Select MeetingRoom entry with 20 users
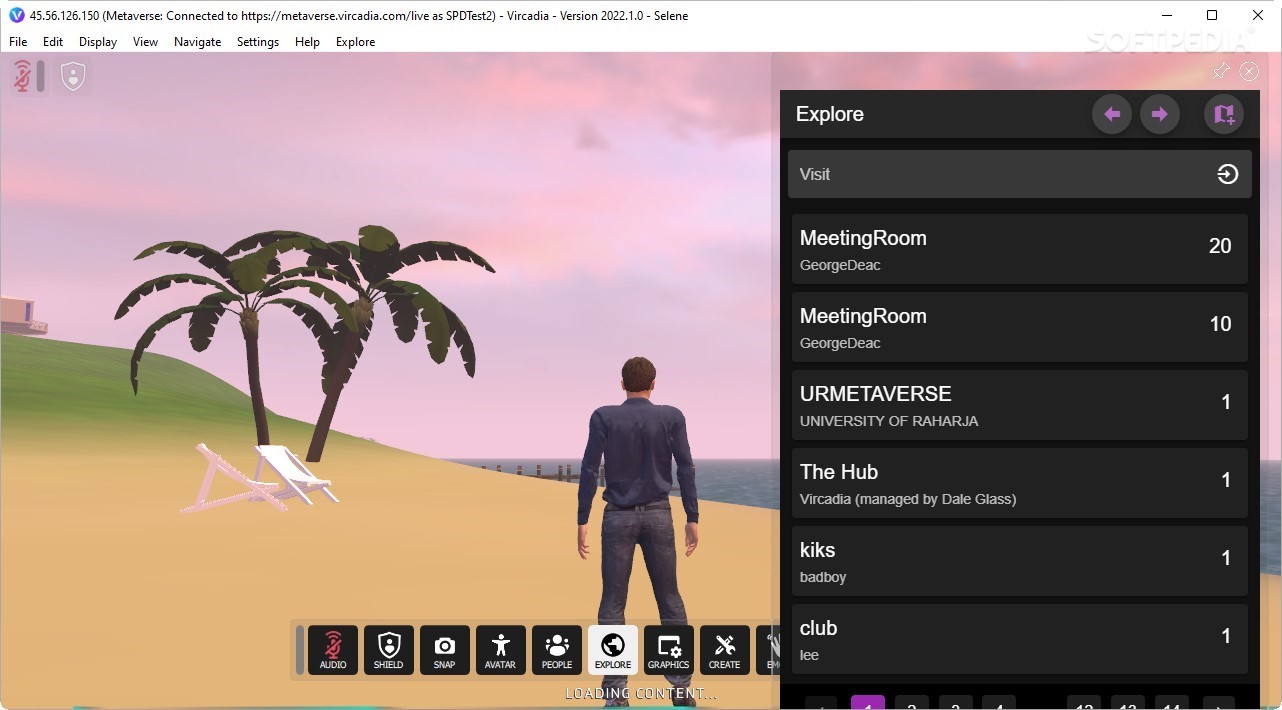Screen dimensions: 1282x710 point(1020,249)
